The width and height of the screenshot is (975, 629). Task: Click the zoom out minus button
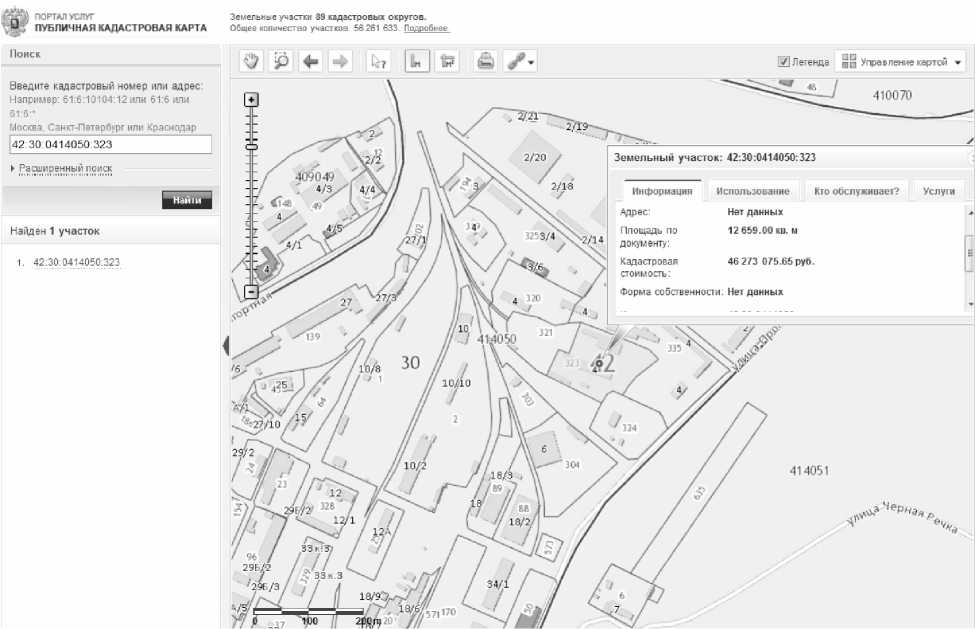coord(252,292)
